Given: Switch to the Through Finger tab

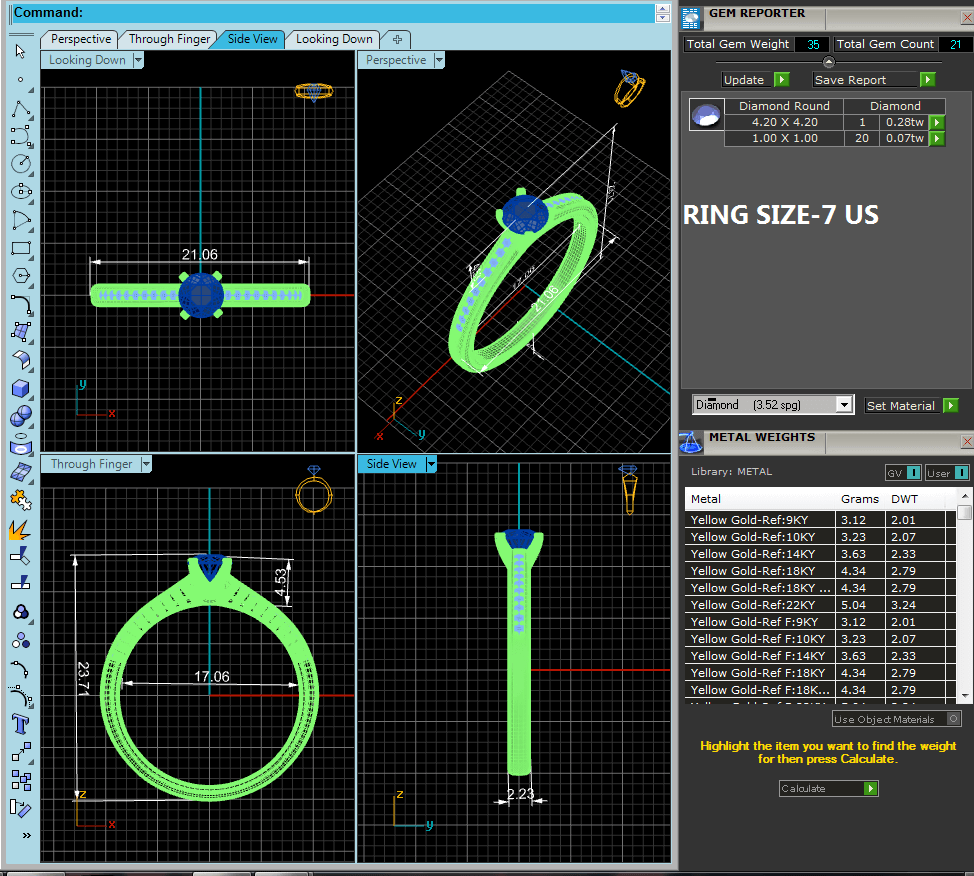Looking at the screenshot, I should point(169,39).
